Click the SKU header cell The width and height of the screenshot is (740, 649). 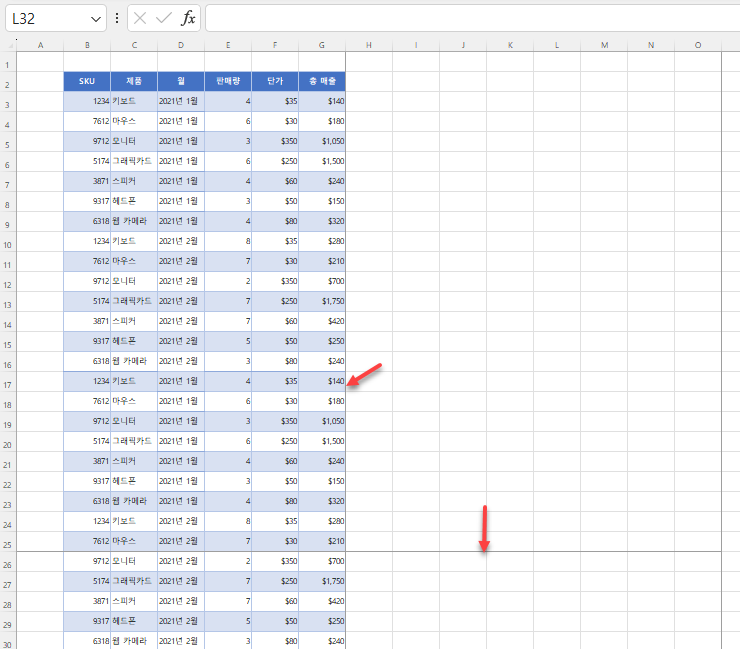pos(87,81)
